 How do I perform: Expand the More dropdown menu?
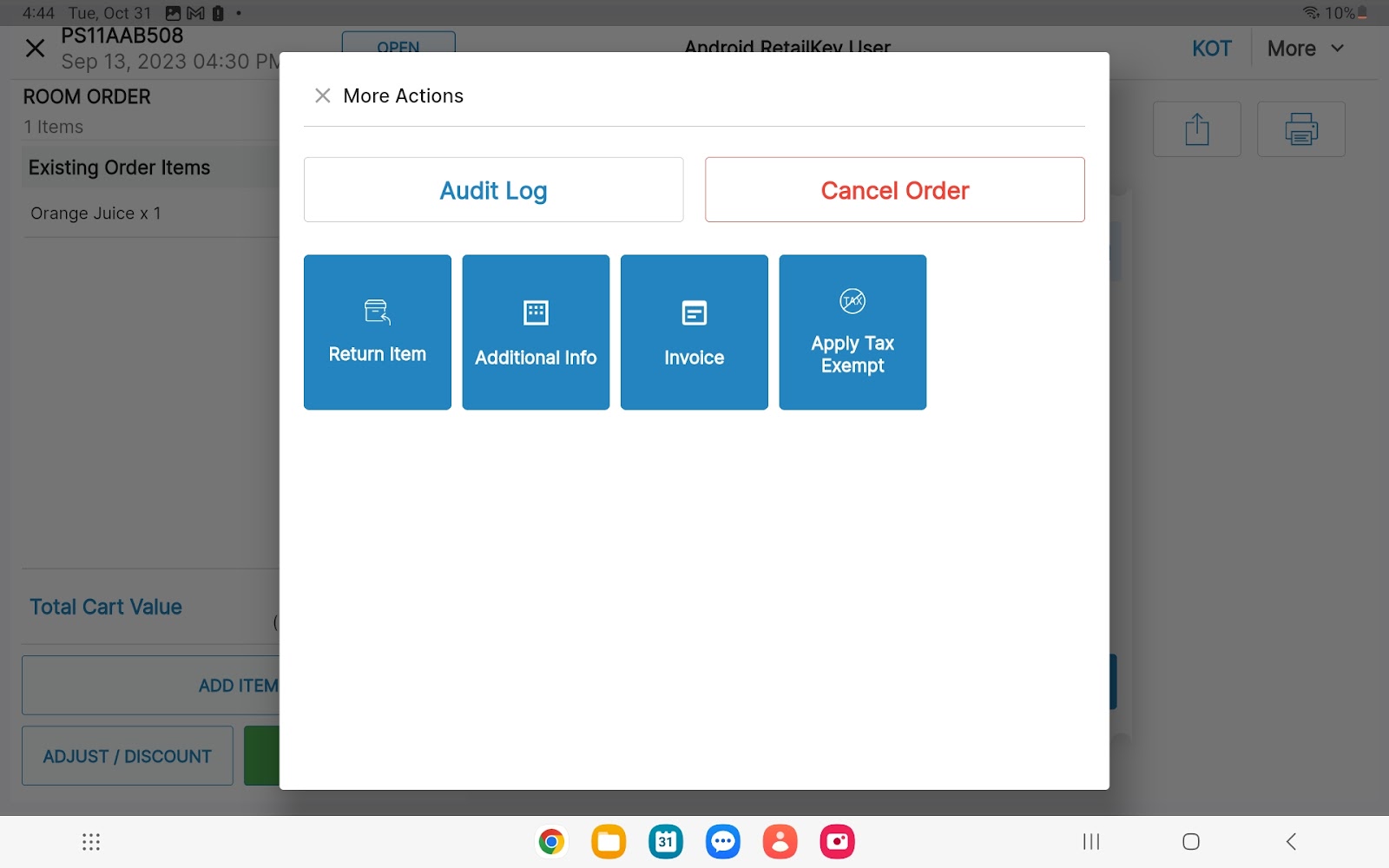tap(1305, 49)
